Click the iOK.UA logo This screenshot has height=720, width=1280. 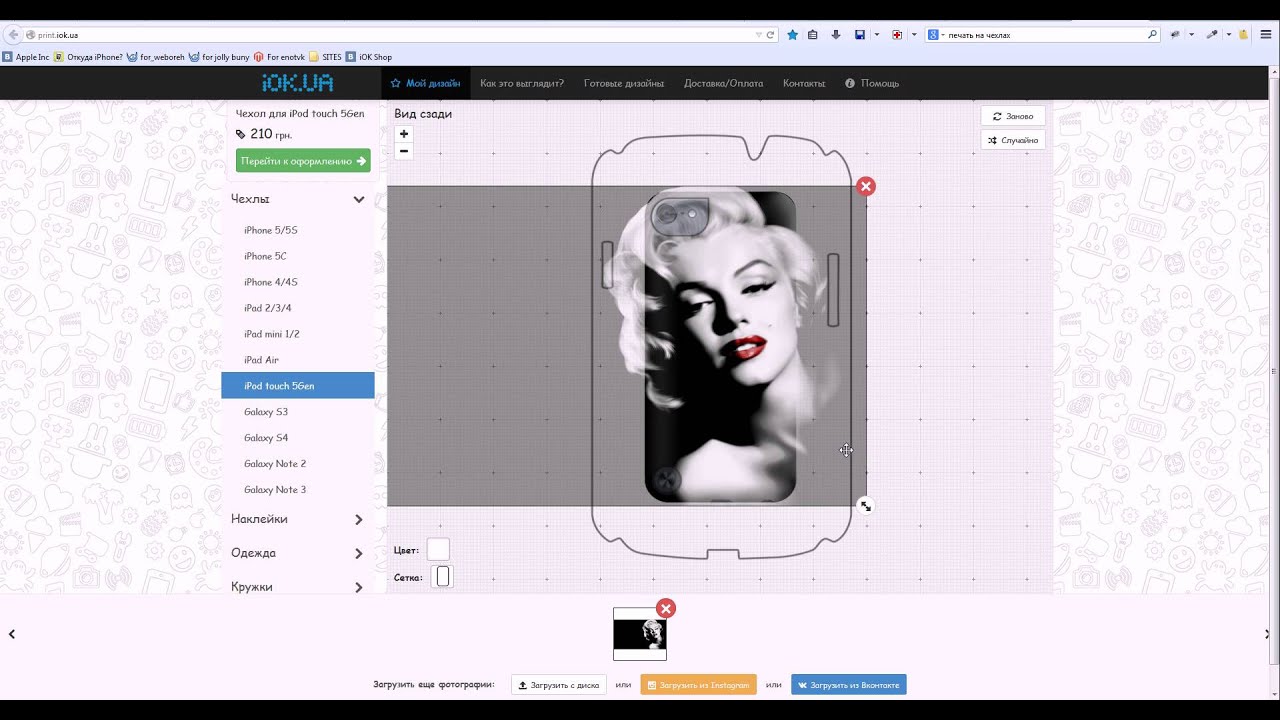[x=298, y=83]
